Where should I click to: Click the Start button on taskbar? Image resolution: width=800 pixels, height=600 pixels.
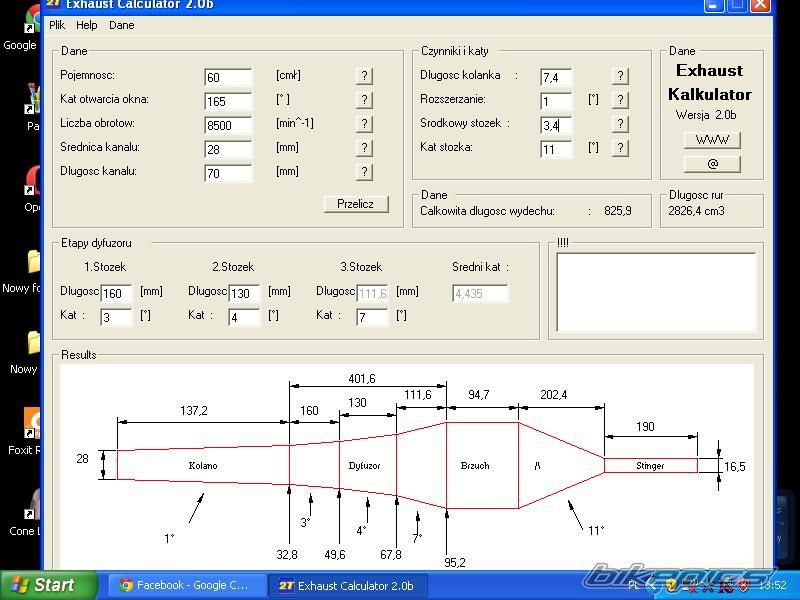pyautogui.click(x=48, y=585)
